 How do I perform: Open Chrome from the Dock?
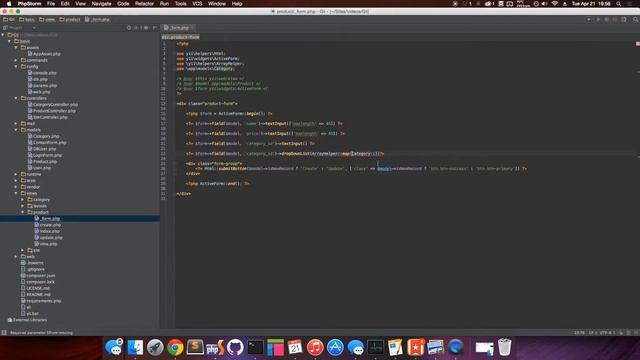175,348
